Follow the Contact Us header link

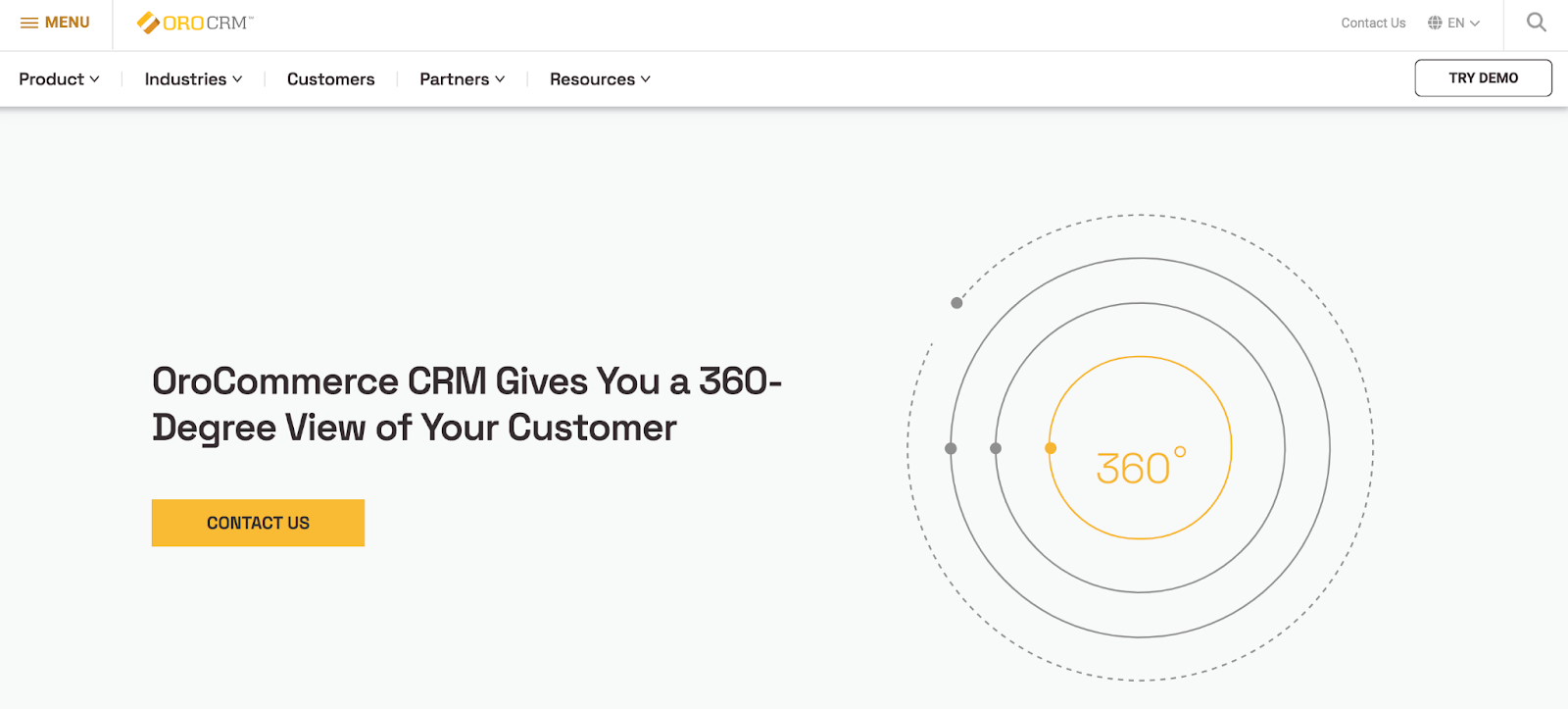tap(1373, 23)
